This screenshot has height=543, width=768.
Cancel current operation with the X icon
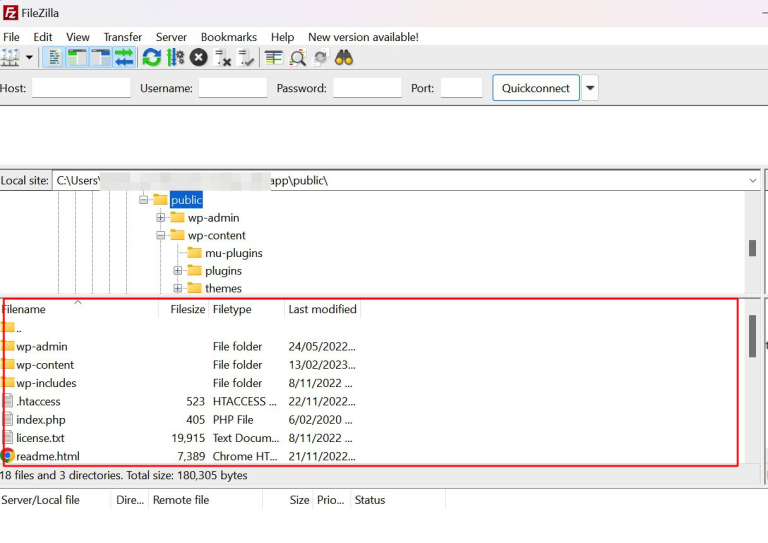pos(199,58)
